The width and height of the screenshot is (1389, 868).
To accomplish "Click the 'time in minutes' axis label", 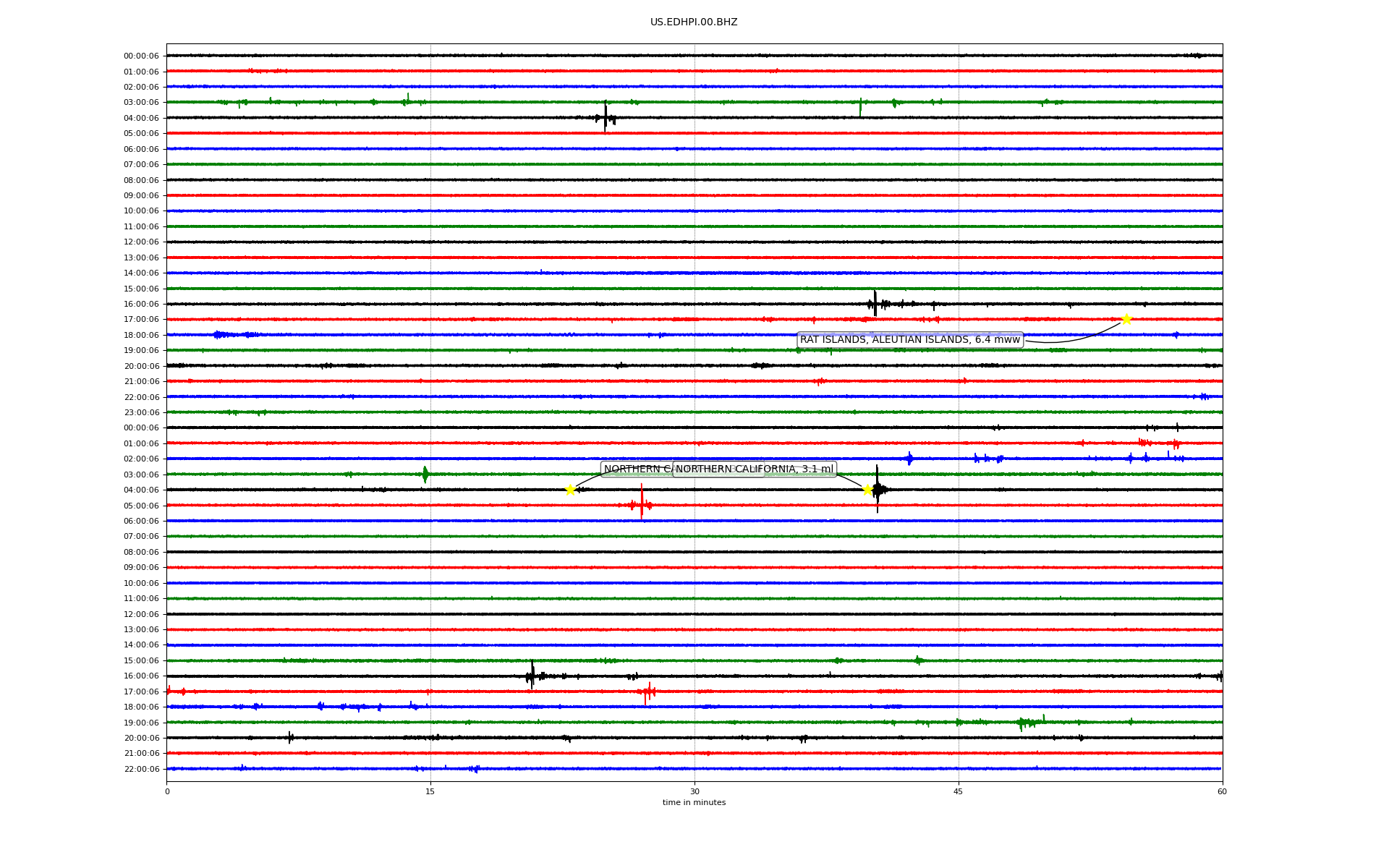I will tap(694, 802).
